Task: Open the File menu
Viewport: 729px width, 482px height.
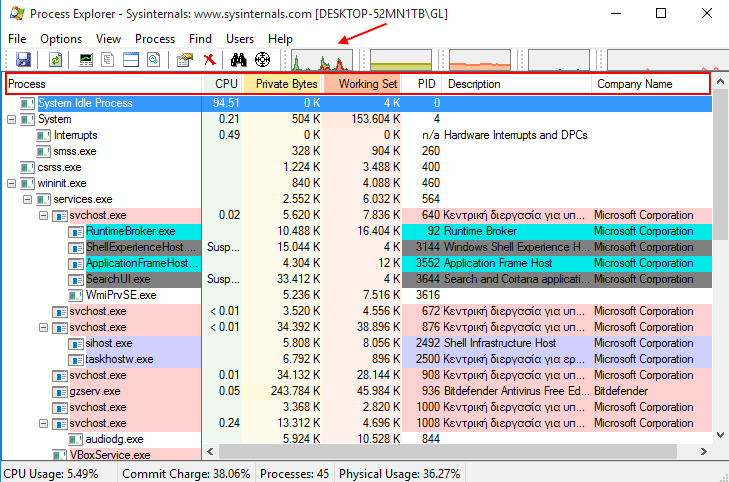Action: [x=17, y=39]
